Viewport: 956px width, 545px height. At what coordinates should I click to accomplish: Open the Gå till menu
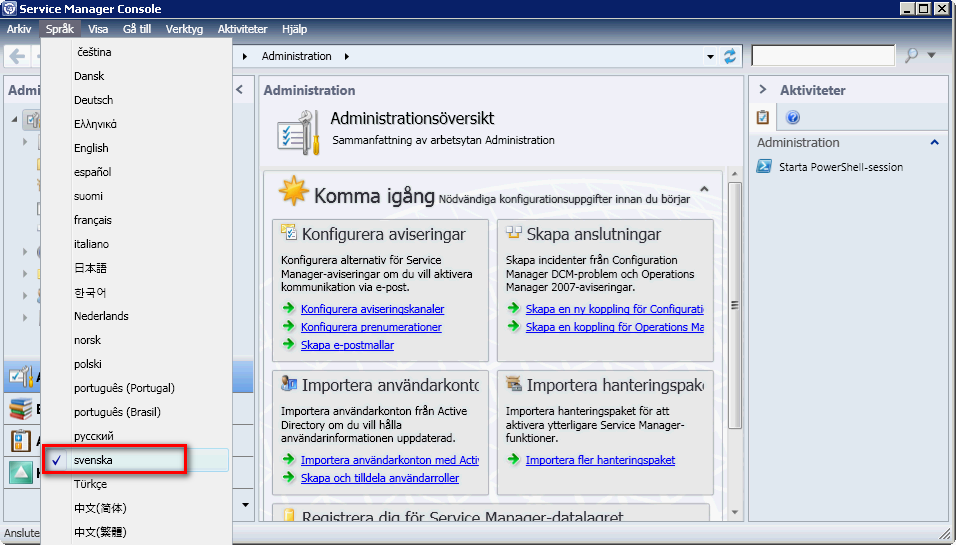137,29
